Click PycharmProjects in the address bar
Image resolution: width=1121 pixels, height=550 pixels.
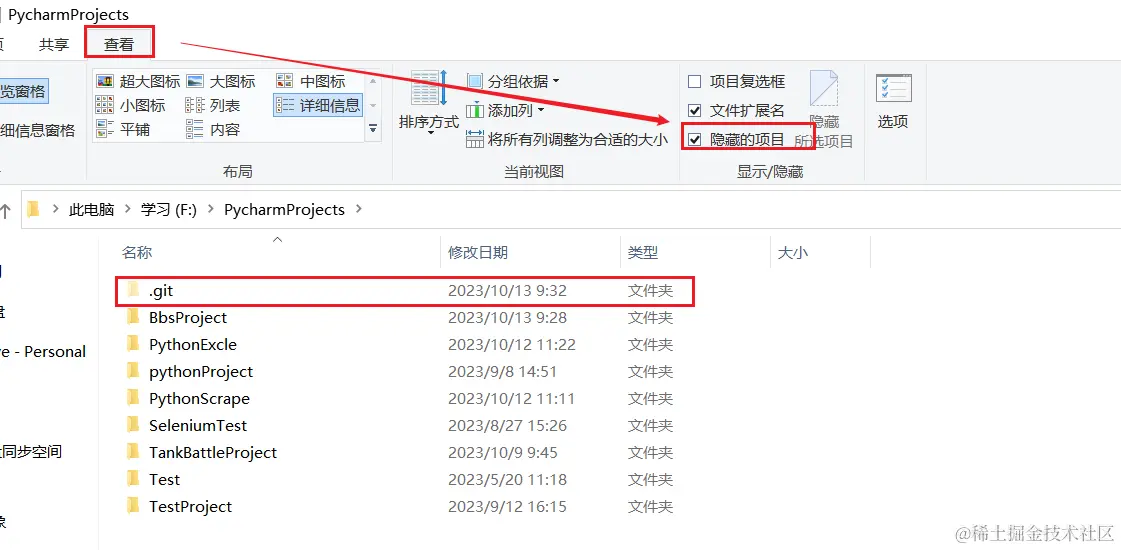click(x=285, y=210)
